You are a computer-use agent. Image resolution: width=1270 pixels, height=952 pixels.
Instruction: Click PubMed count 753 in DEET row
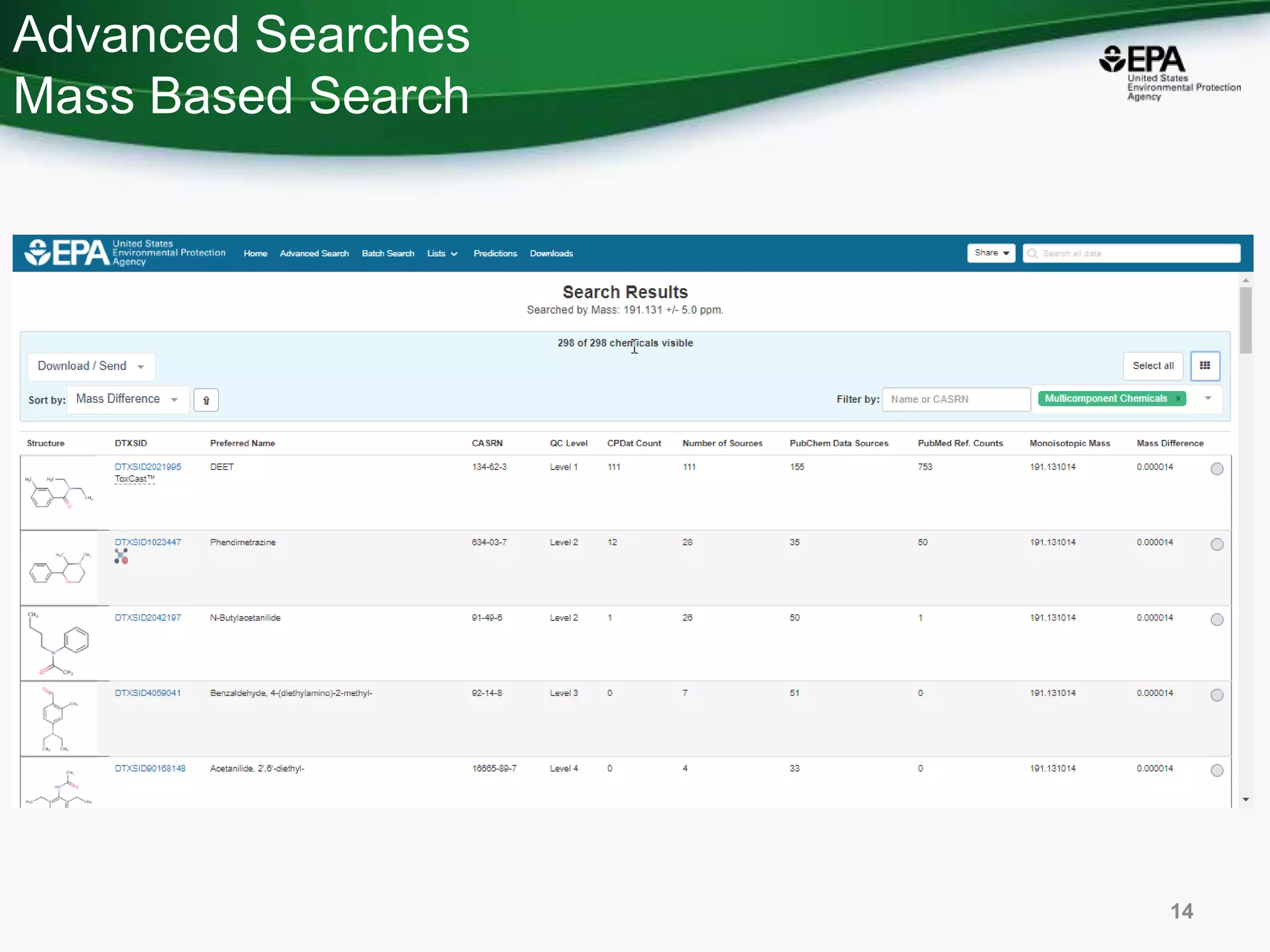(925, 467)
